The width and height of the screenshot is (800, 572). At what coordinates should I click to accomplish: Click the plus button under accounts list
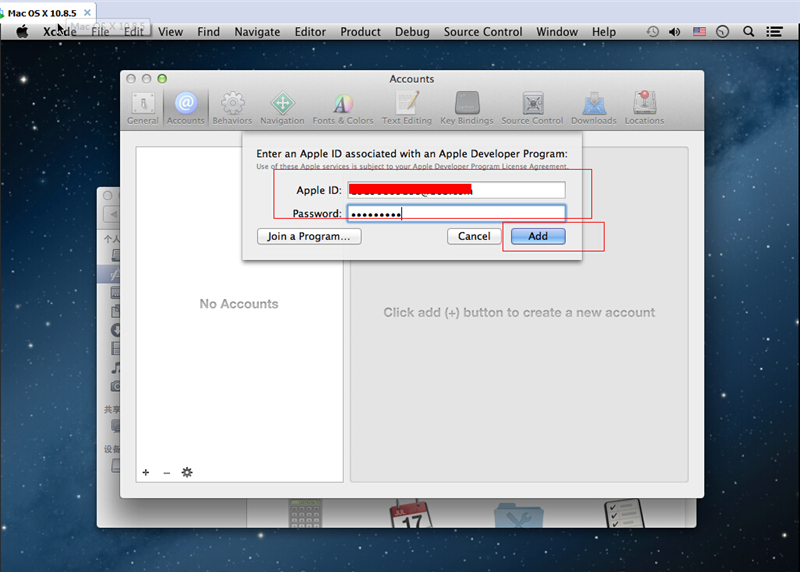pyautogui.click(x=146, y=472)
